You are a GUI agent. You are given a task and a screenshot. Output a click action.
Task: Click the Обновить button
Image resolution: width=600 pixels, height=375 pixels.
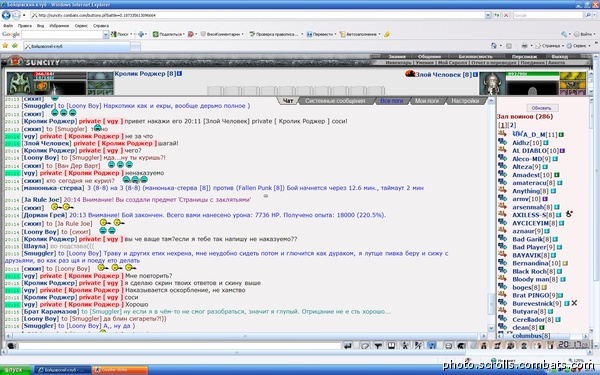pos(542,108)
